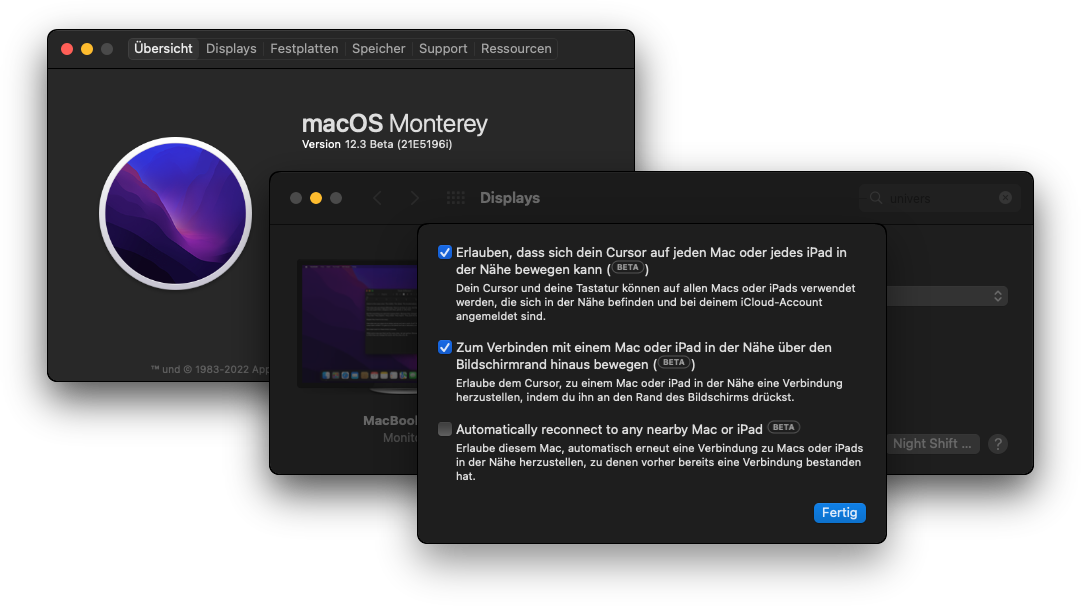Toggle 'Zum Verbinden mit einem Mac' checkbox
Image resolution: width=1081 pixels, height=606 pixels.
[445, 347]
